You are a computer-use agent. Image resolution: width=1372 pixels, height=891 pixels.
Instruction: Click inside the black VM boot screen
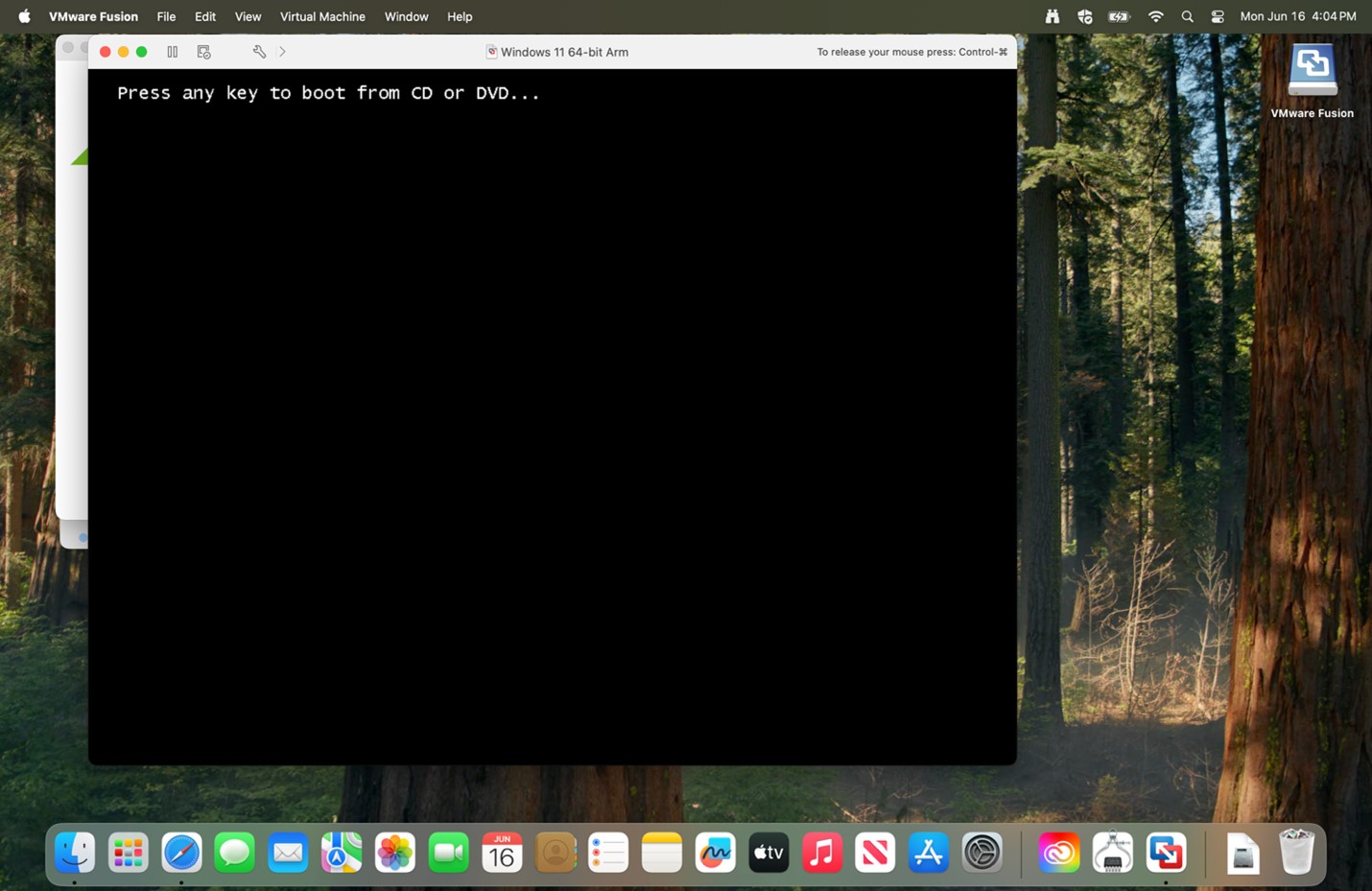[x=553, y=417]
